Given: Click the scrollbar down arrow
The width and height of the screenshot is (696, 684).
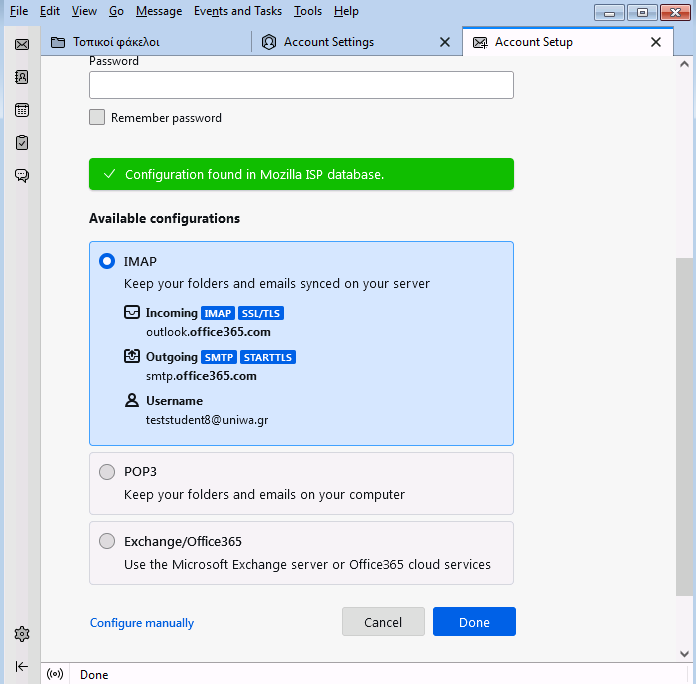Looking at the screenshot, I should click(684, 653).
